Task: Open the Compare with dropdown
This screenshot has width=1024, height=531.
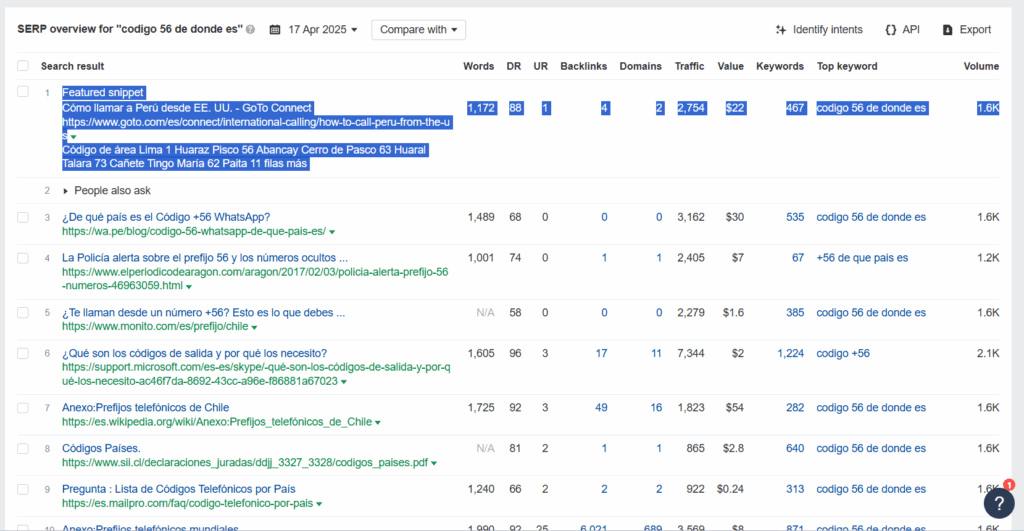Action: coord(419,30)
